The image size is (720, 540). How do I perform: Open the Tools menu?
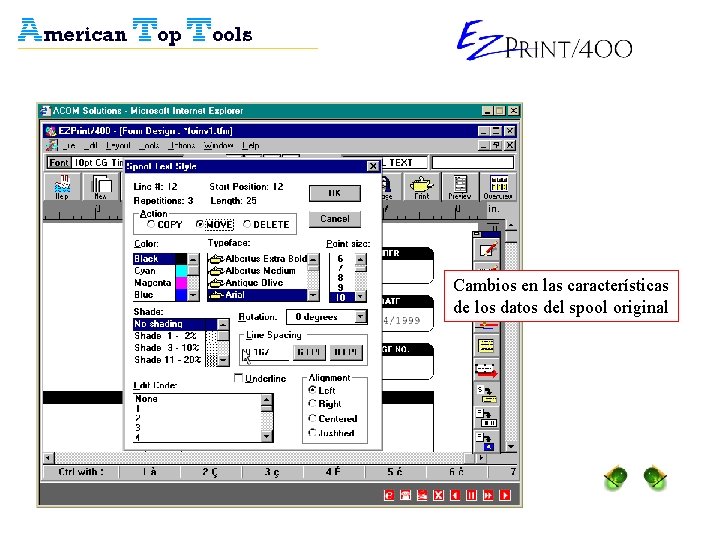click(x=150, y=146)
